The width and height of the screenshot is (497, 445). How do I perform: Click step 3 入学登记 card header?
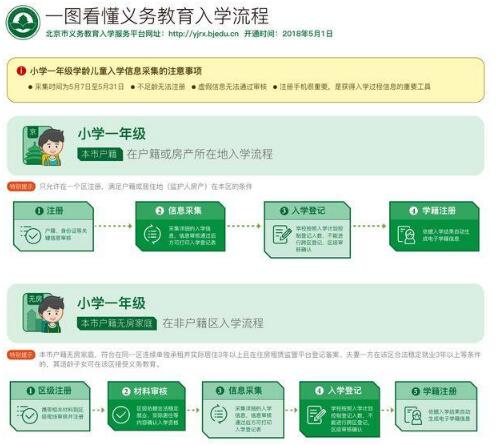click(x=307, y=211)
